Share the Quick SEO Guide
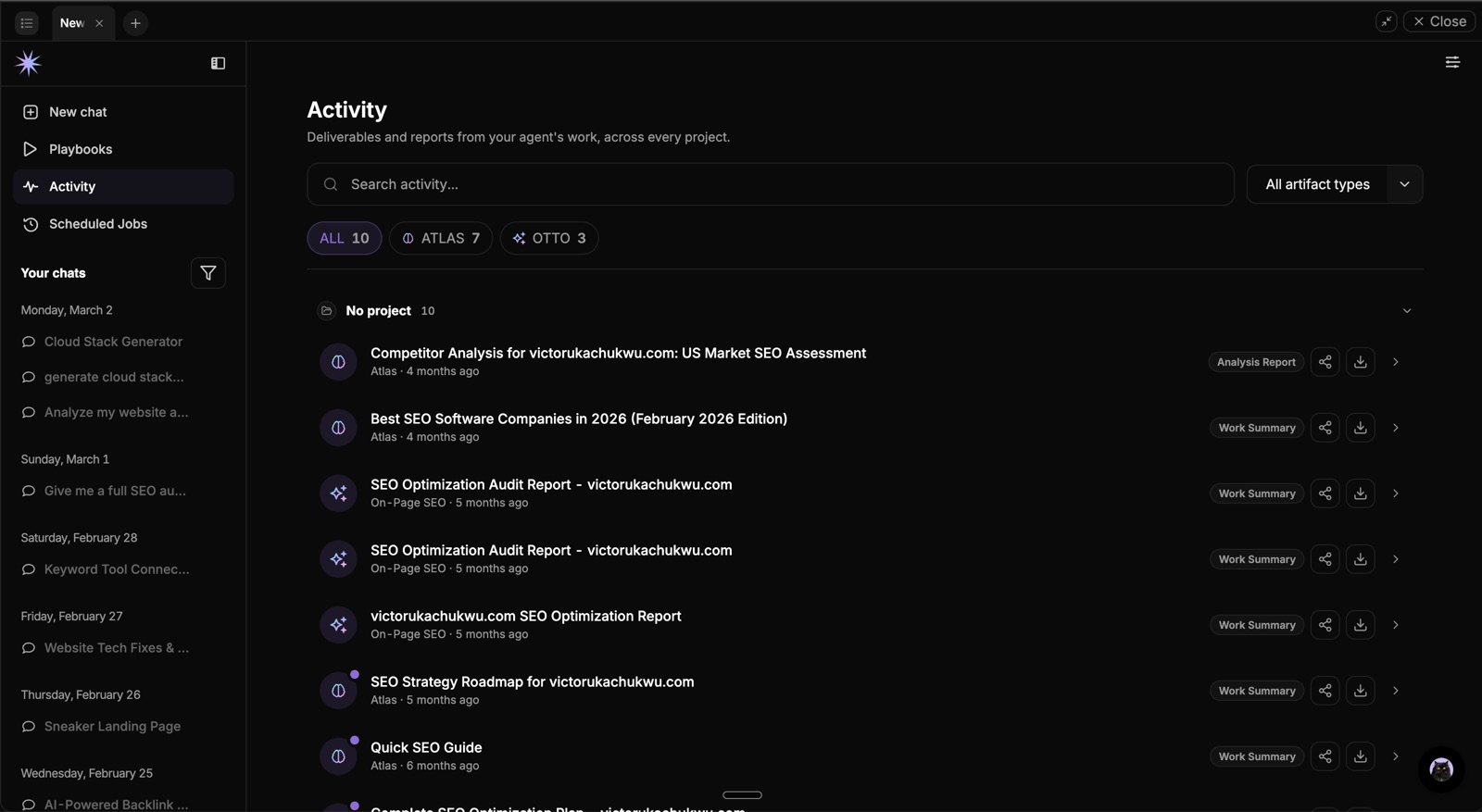The width and height of the screenshot is (1482, 812). pos(1325,756)
